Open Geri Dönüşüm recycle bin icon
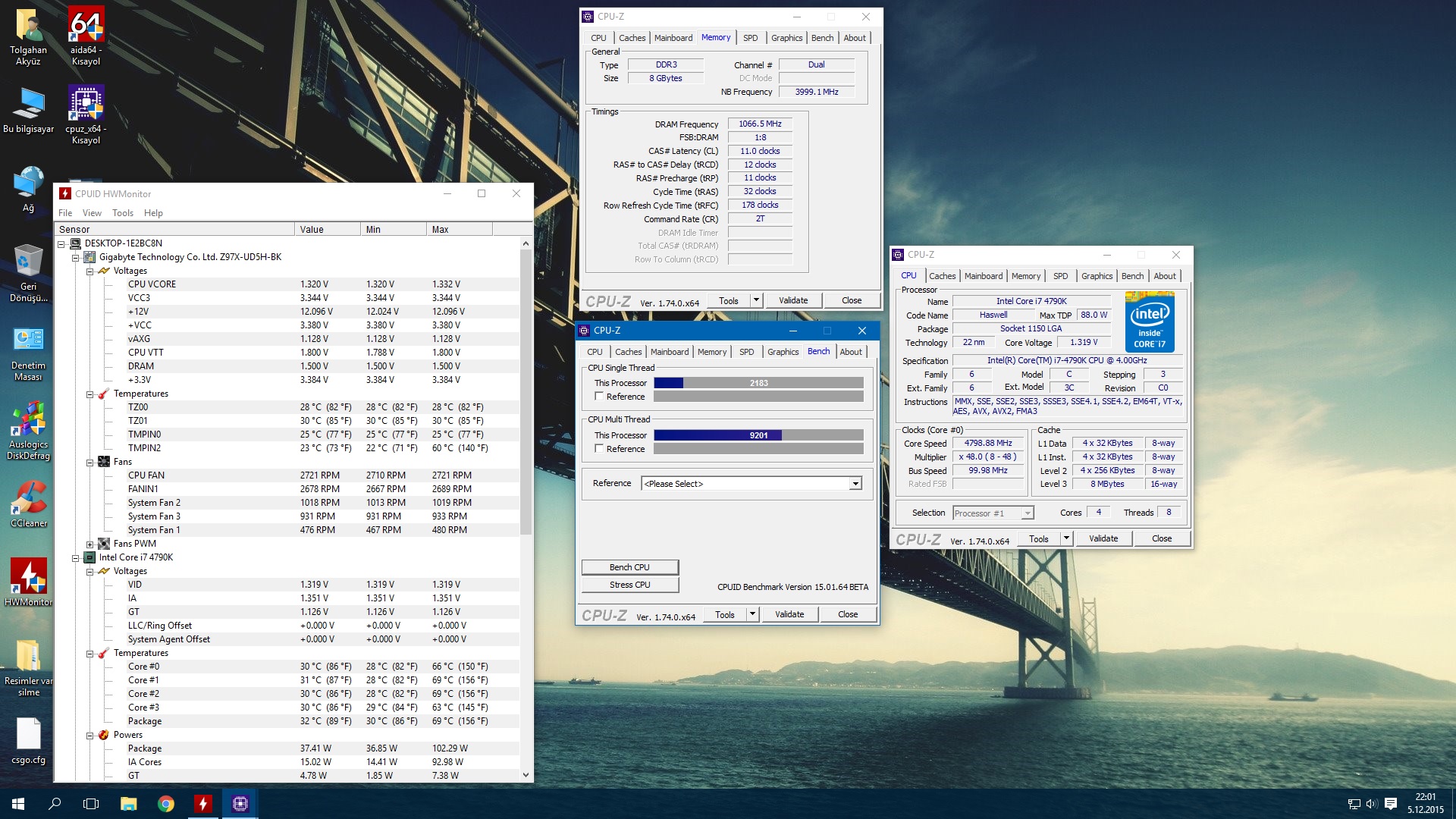 pos(28,273)
